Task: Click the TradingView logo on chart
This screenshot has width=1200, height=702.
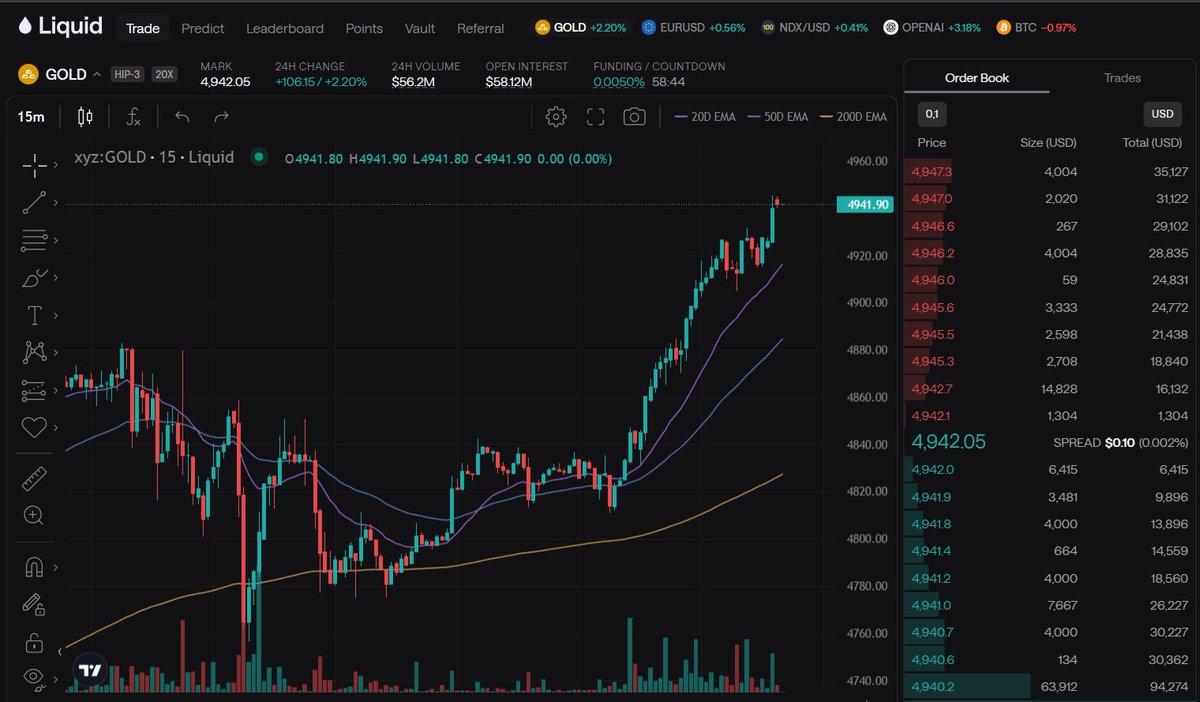Action: 91,671
